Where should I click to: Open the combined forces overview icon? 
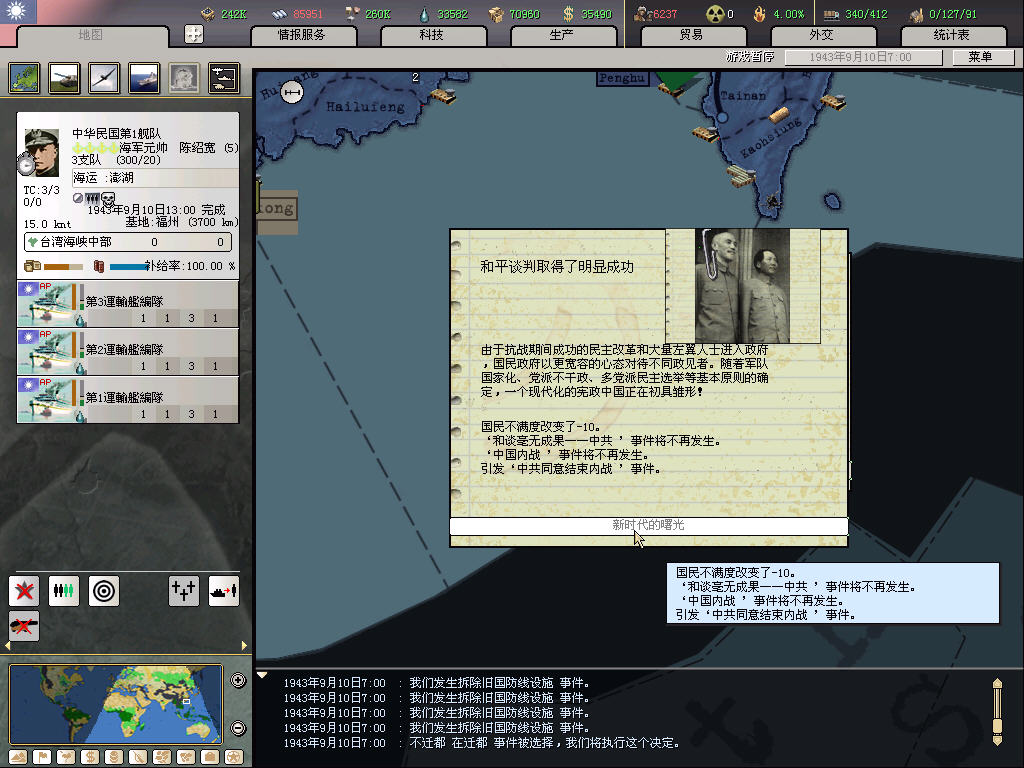click(x=224, y=78)
